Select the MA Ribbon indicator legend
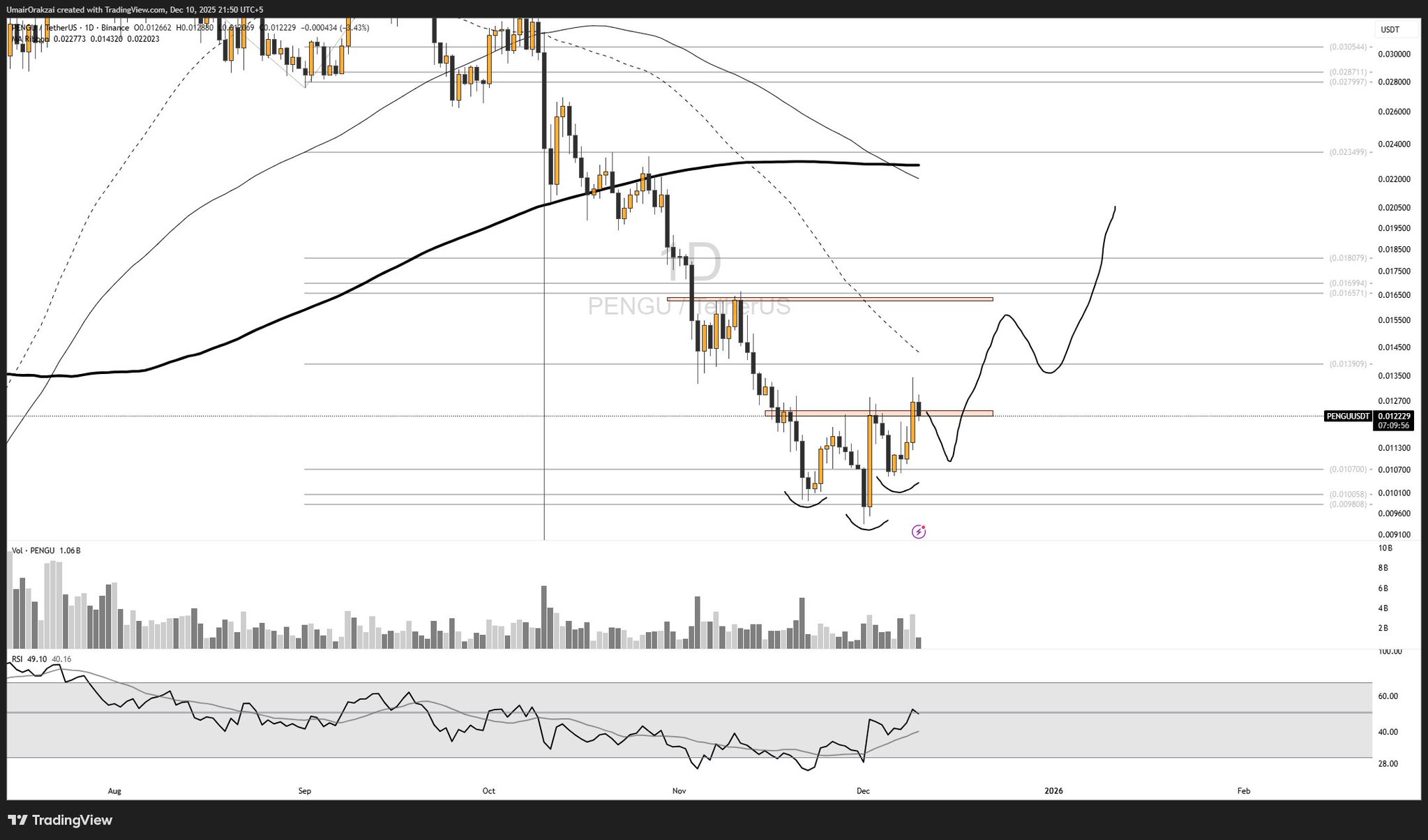Viewport: 1428px width, 840px height. [31, 39]
